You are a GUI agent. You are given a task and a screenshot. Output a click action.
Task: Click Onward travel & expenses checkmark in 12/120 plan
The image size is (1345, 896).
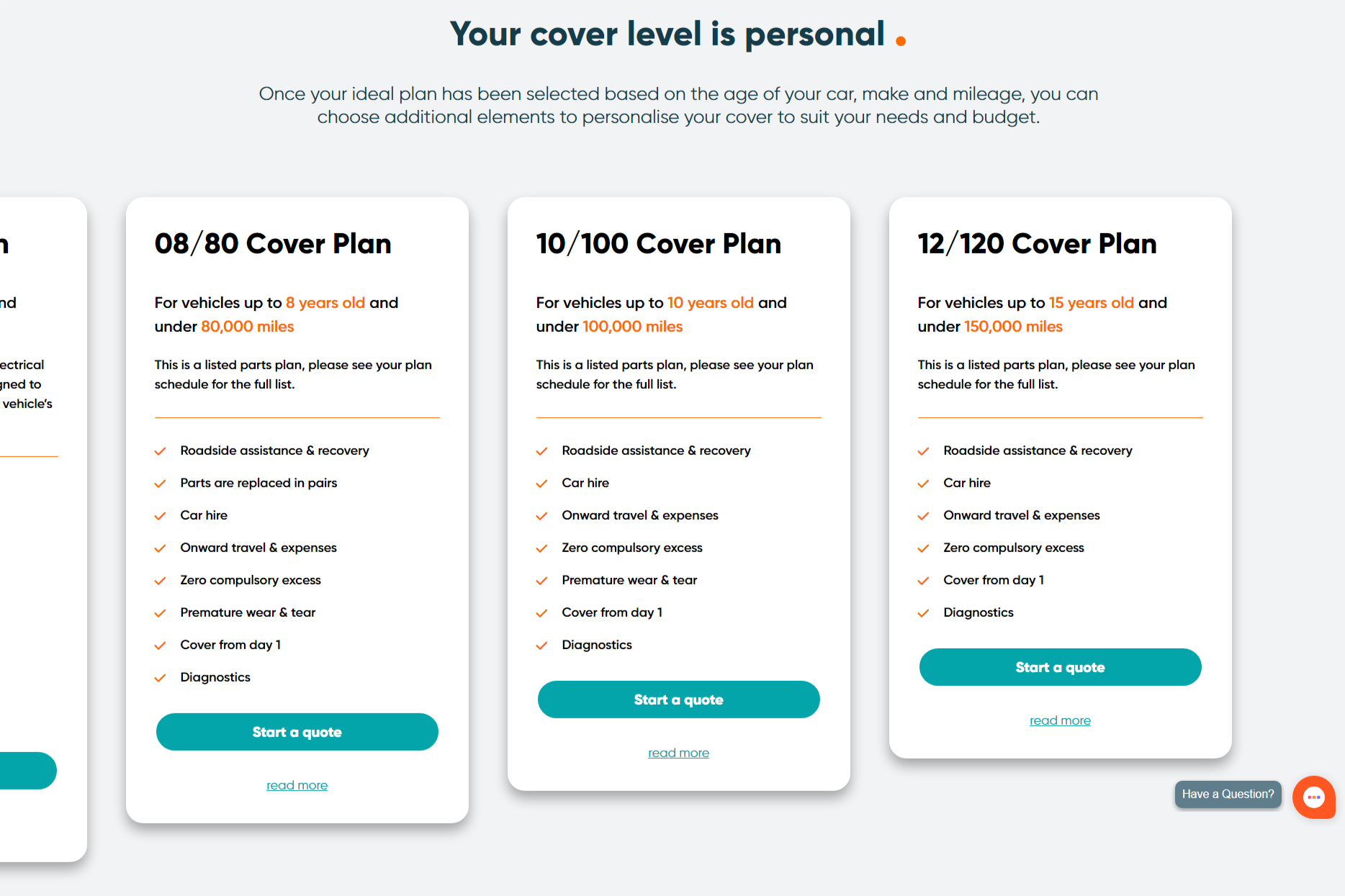(x=923, y=516)
